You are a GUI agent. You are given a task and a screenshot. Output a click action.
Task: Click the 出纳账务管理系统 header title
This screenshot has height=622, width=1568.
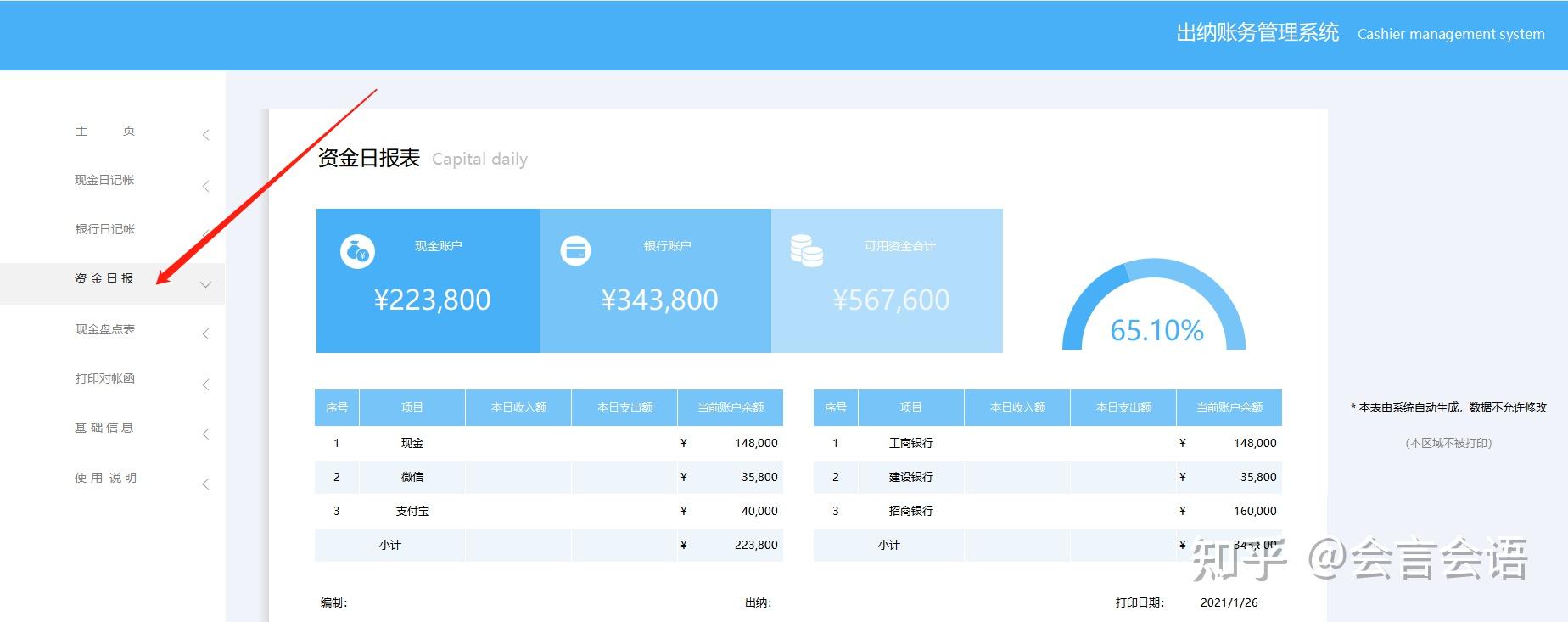pyautogui.click(x=1257, y=33)
